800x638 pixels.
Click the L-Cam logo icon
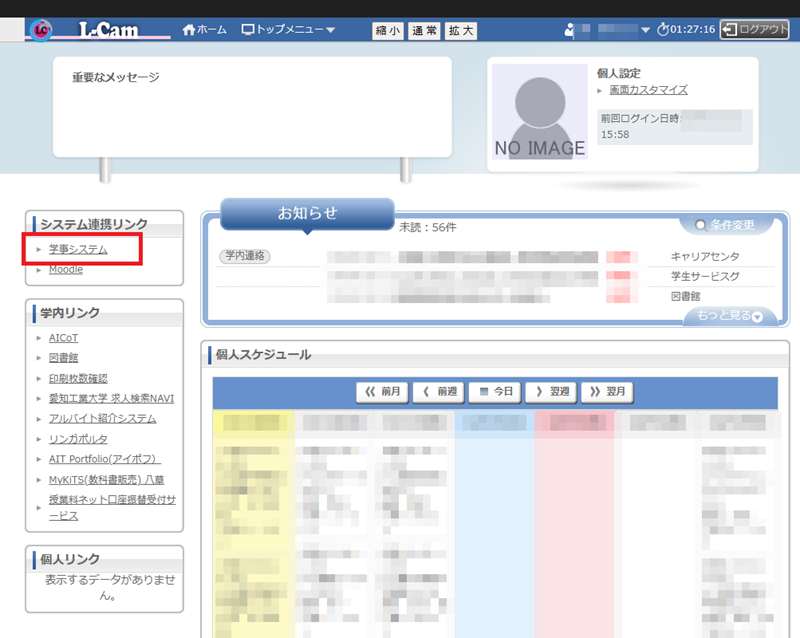coord(41,30)
